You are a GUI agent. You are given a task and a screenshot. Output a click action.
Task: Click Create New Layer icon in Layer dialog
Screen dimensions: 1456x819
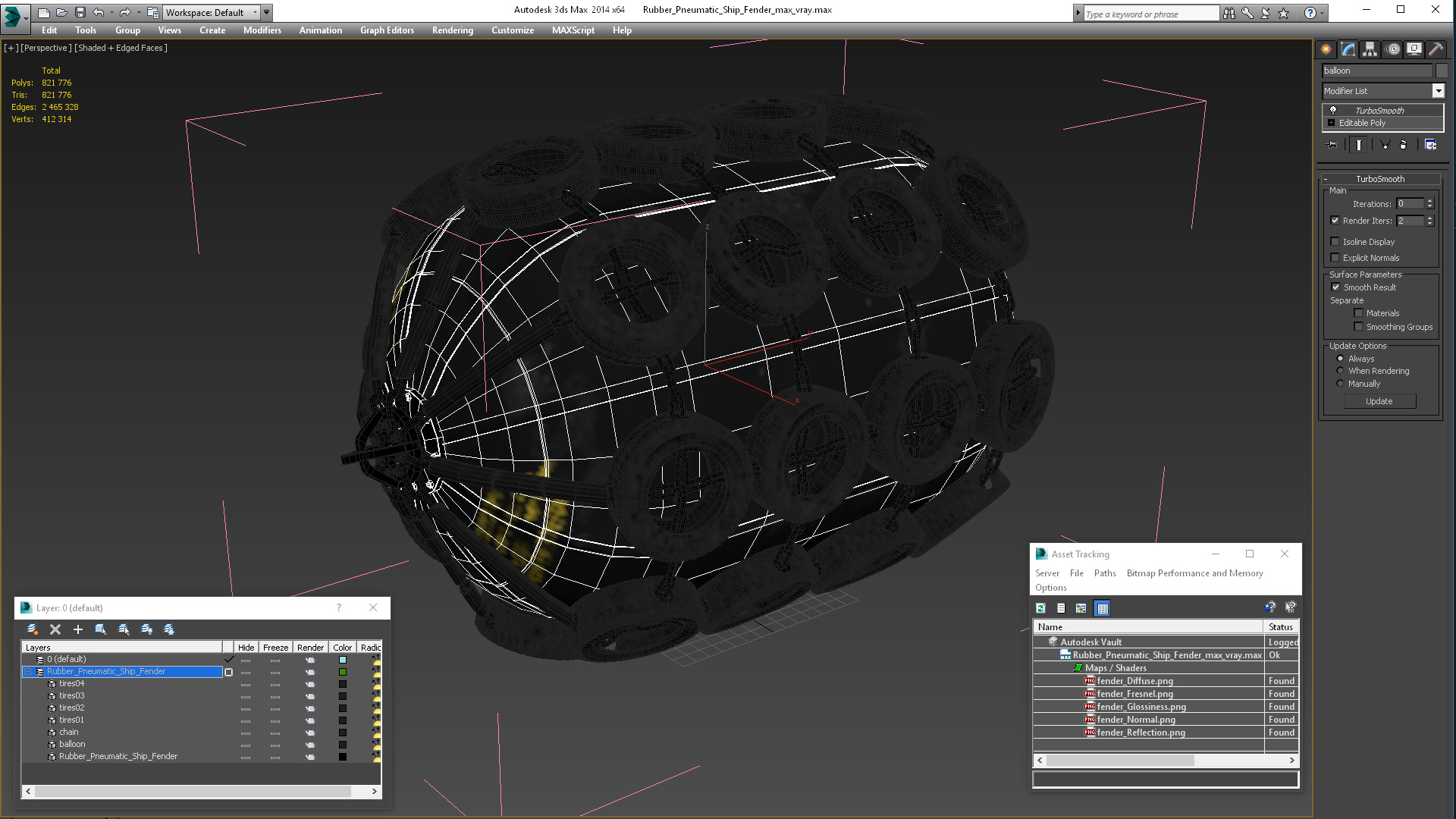[x=33, y=629]
